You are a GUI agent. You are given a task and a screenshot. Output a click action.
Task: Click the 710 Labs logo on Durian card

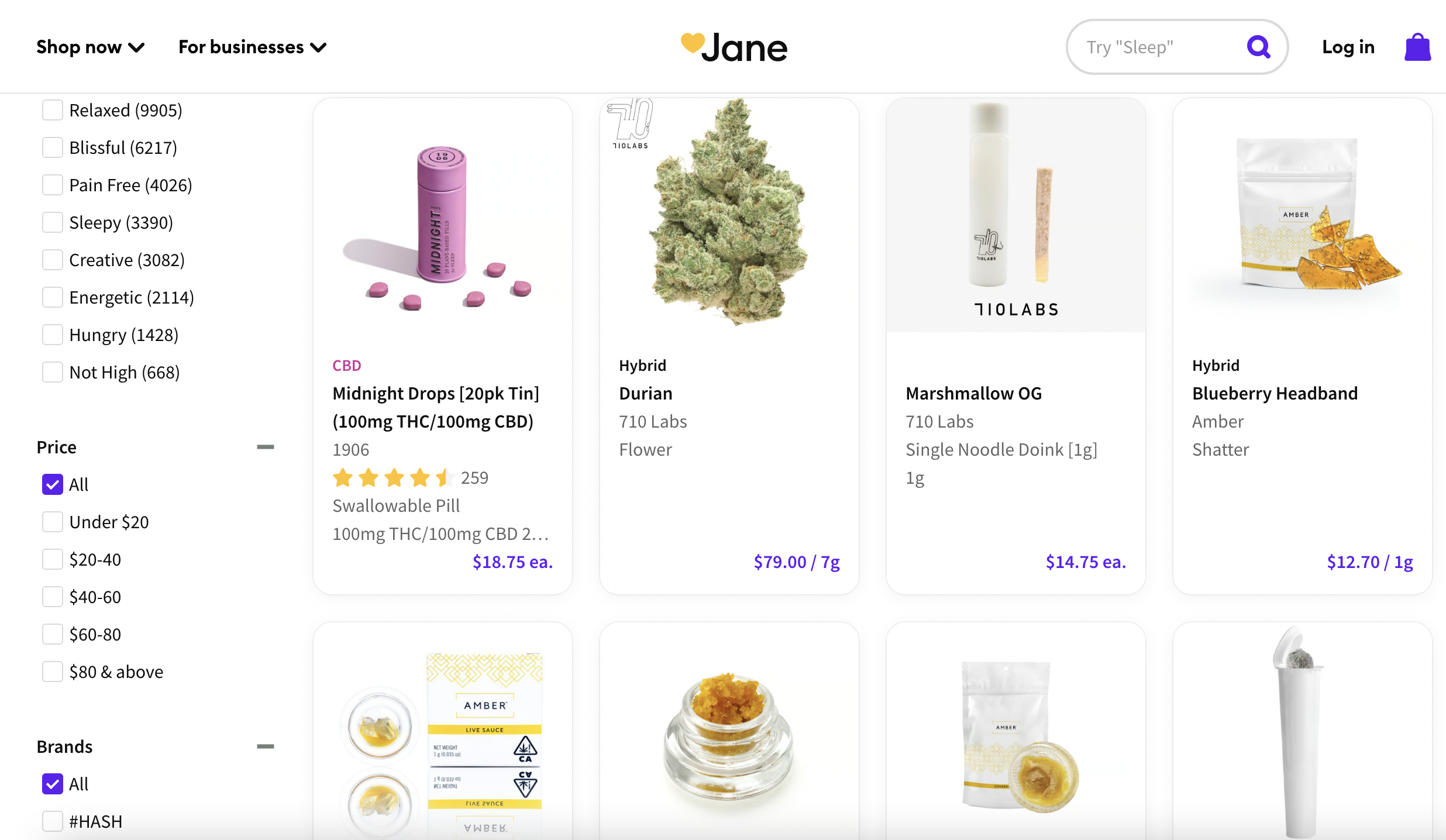631,123
